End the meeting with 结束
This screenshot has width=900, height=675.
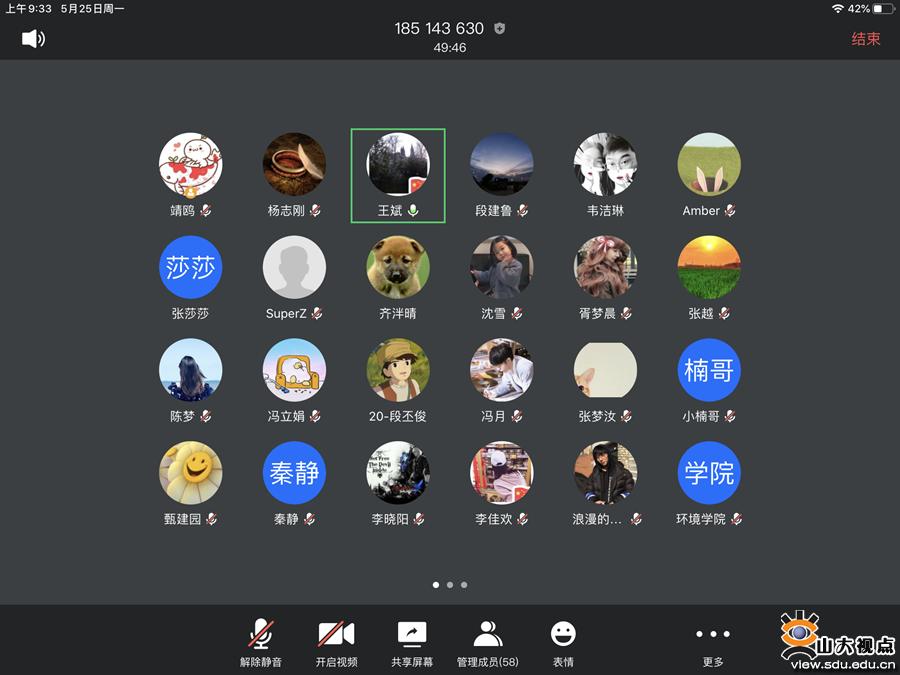pyautogui.click(x=866, y=38)
